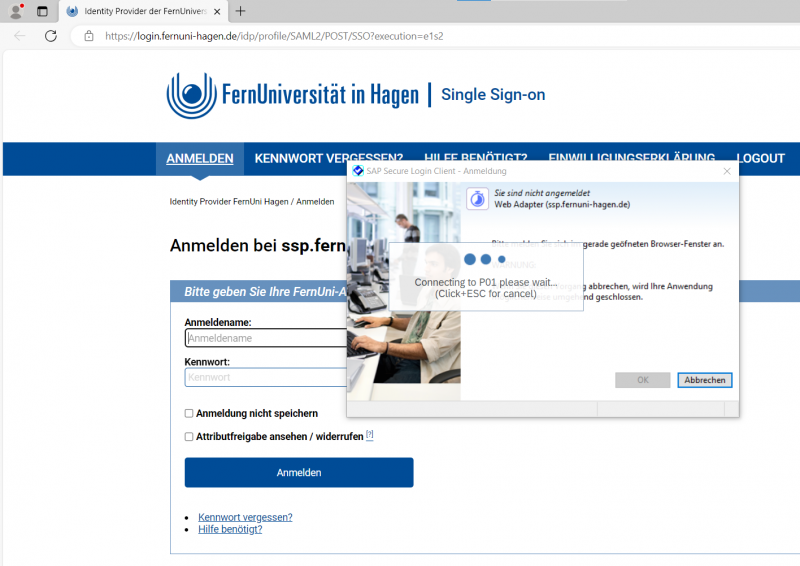Open the tab actions menu icon
The height and width of the screenshot is (566, 800).
(42, 11)
